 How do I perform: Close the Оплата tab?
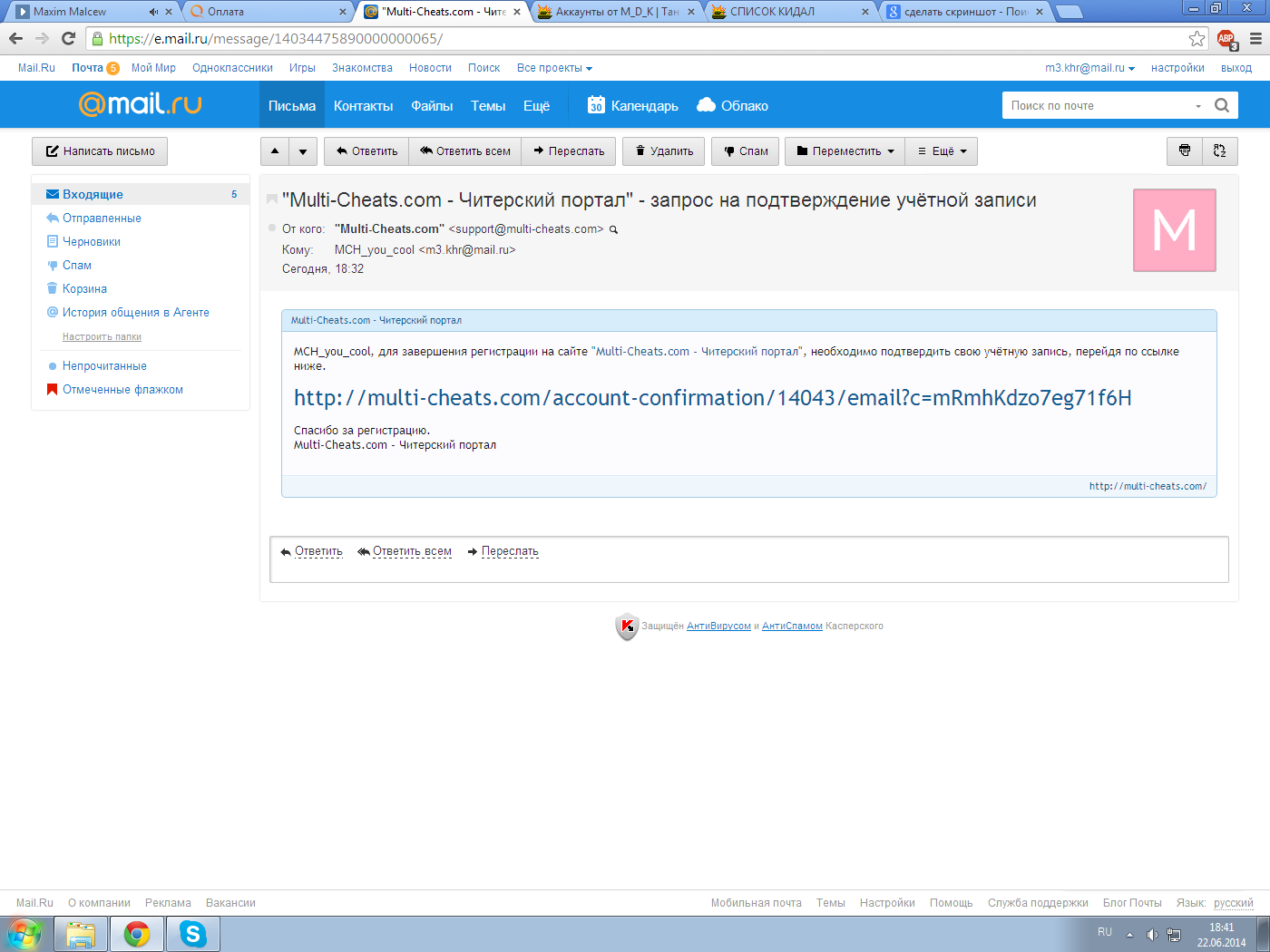(x=343, y=12)
